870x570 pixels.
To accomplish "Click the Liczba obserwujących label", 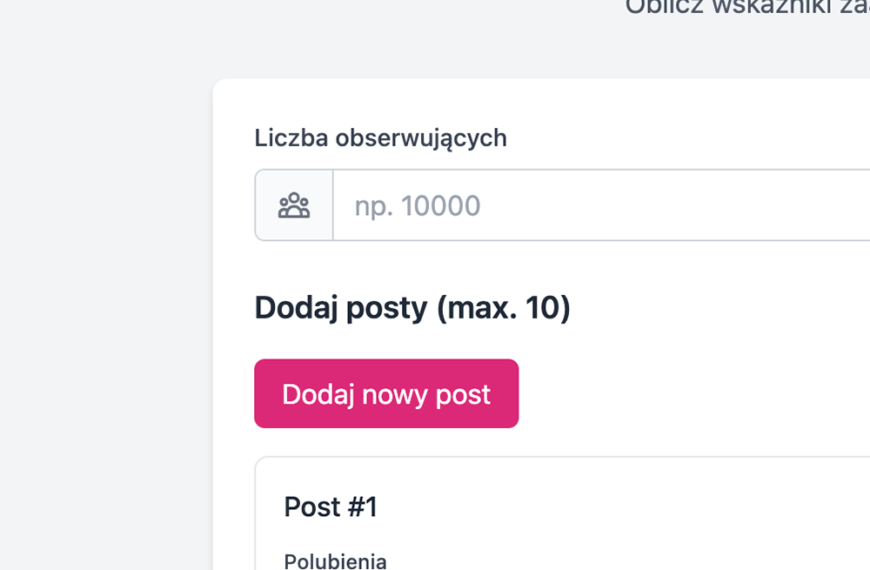I will pos(380,138).
